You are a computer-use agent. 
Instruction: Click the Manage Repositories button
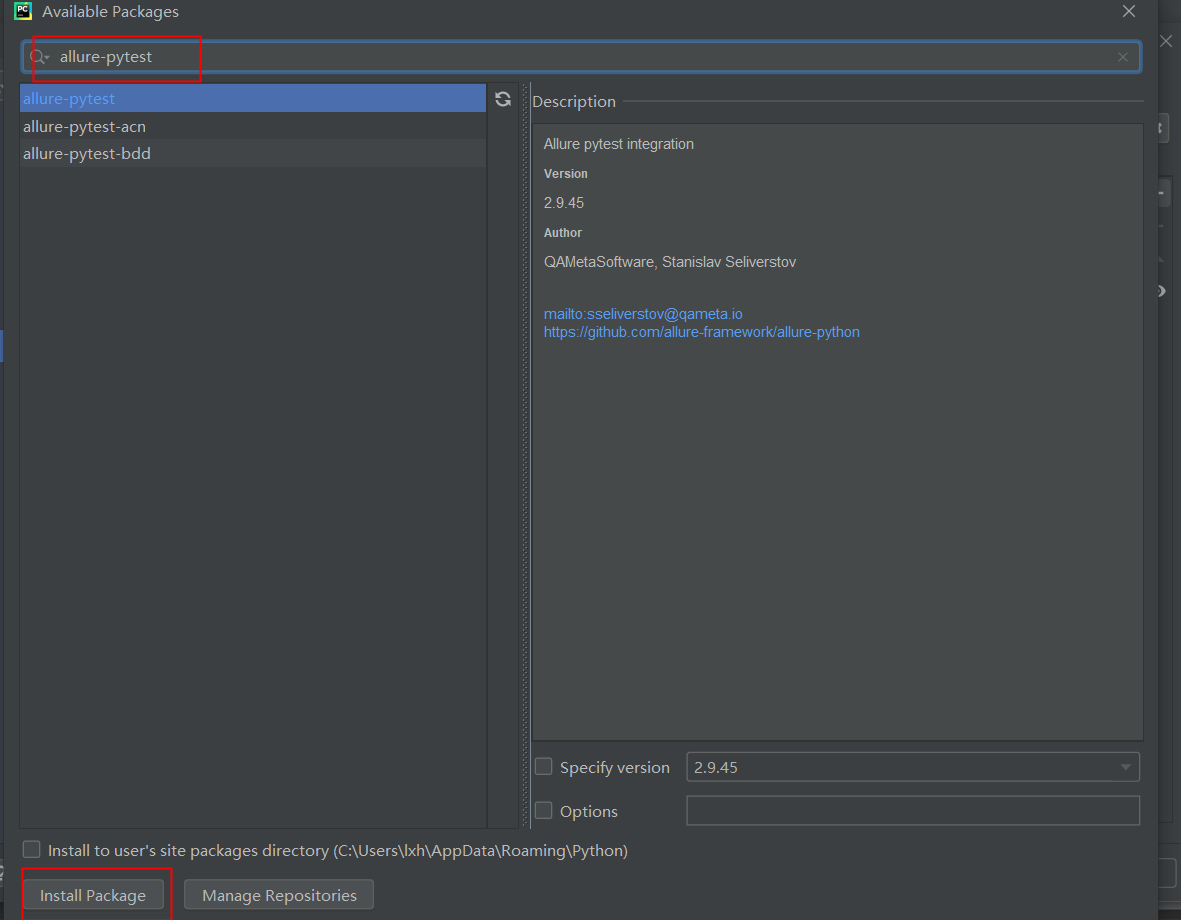[x=279, y=895]
